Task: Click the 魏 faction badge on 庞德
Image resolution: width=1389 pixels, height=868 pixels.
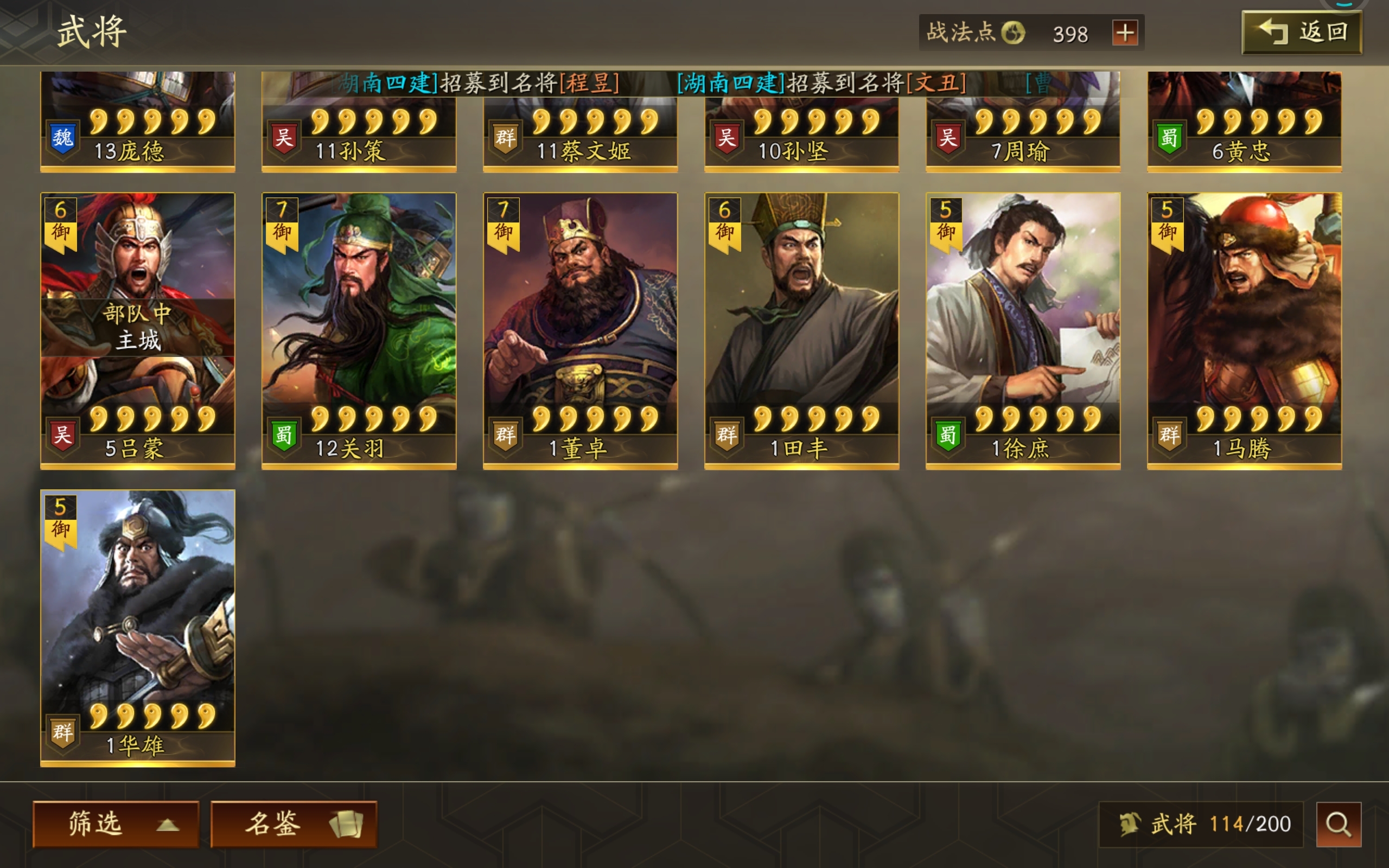Action: [62, 138]
